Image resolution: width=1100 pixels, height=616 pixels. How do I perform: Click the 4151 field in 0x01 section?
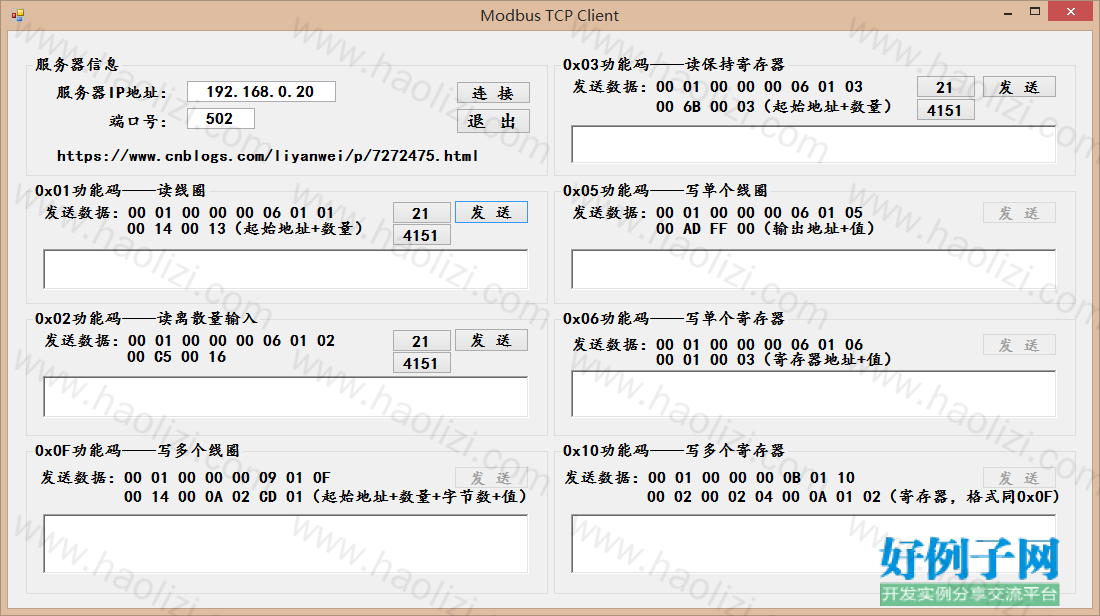421,236
